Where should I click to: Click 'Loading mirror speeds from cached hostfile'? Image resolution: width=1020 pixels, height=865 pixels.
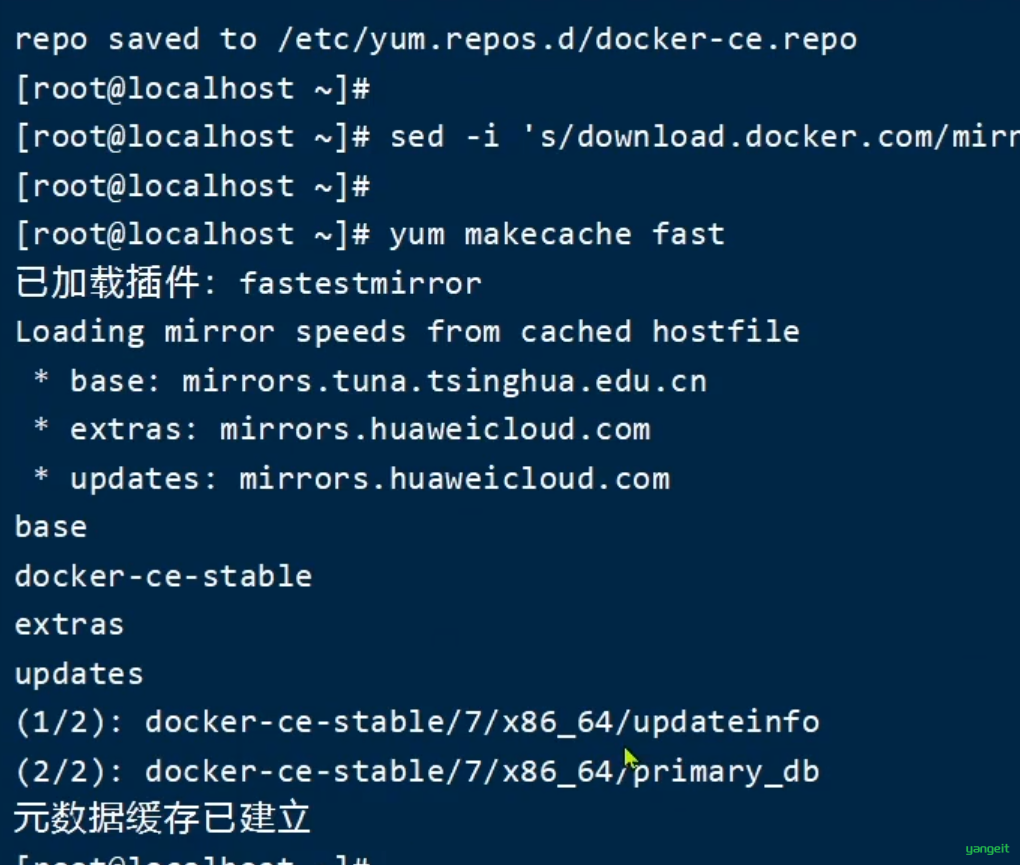pos(407,332)
